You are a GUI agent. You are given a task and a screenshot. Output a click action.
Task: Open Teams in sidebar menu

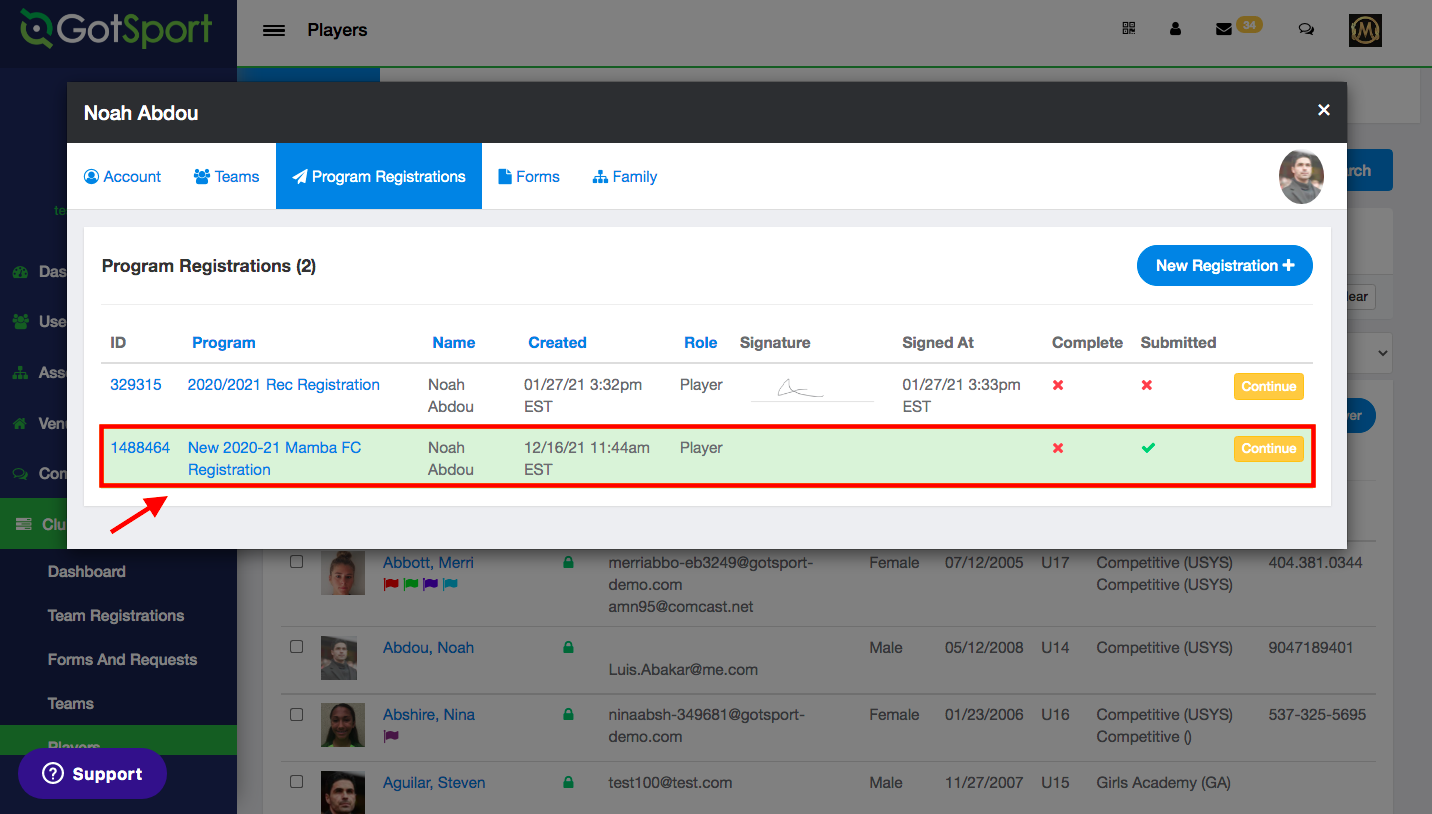pos(71,703)
